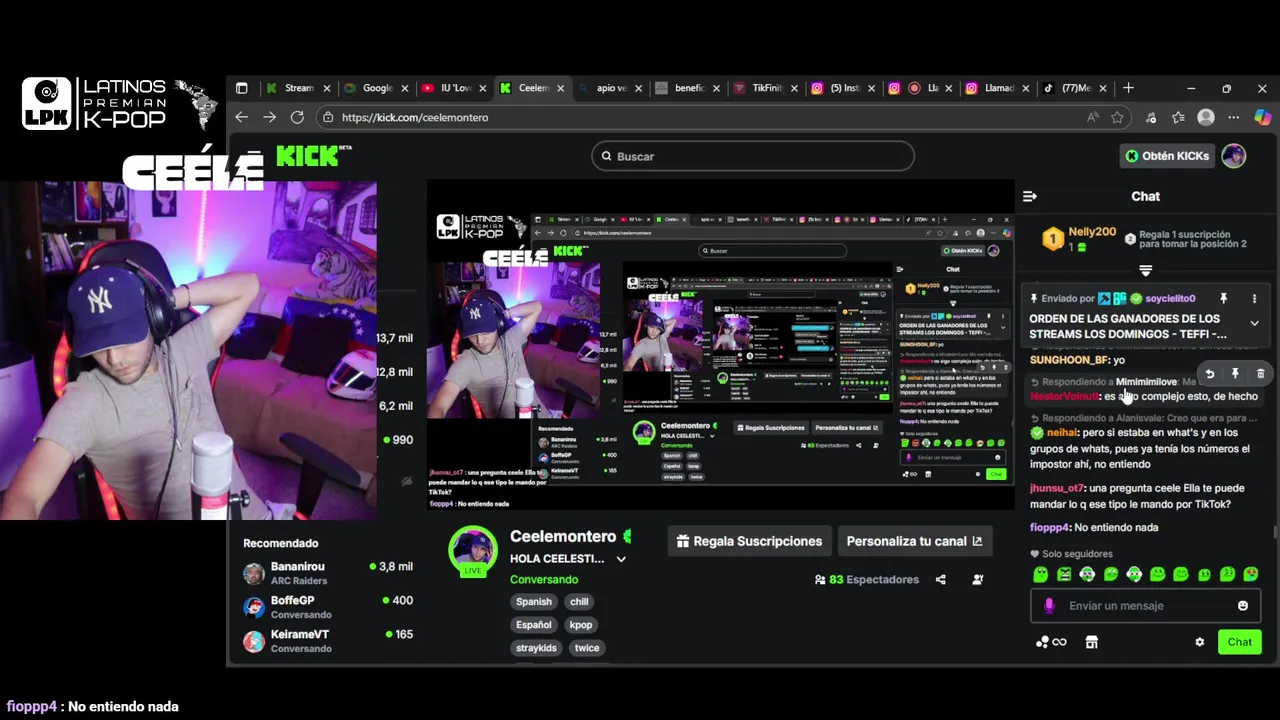Insert the angry green square emote
This screenshot has width=1280, height=720.
click(1064, 574)
